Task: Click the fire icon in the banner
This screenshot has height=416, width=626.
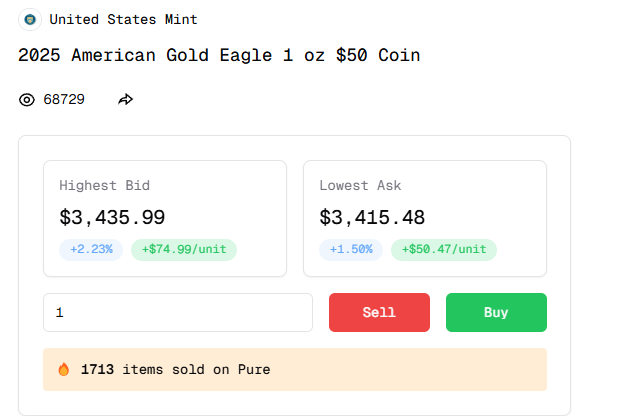Action: pos(64,370)
